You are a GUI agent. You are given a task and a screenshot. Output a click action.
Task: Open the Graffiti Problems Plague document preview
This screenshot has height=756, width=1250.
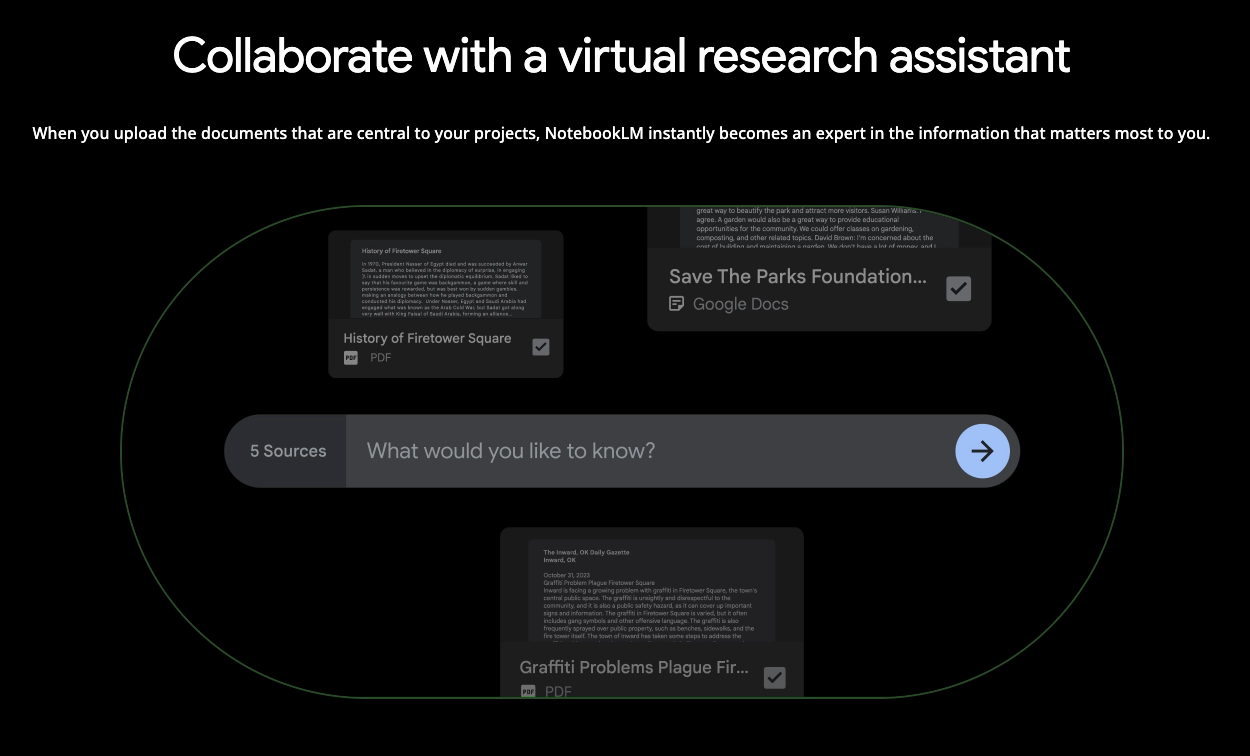point(652,591)
